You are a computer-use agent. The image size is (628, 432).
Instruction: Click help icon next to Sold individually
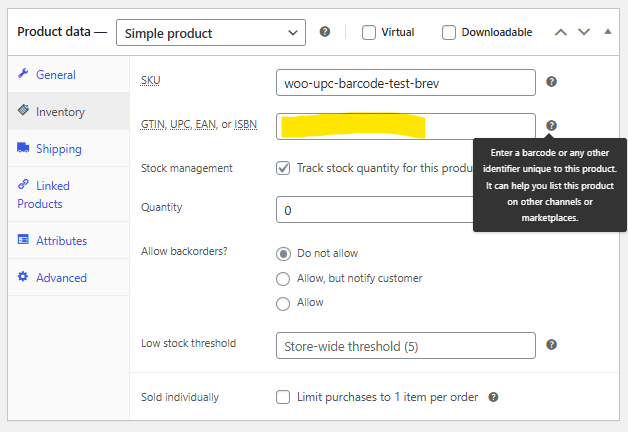coord(493,397)
